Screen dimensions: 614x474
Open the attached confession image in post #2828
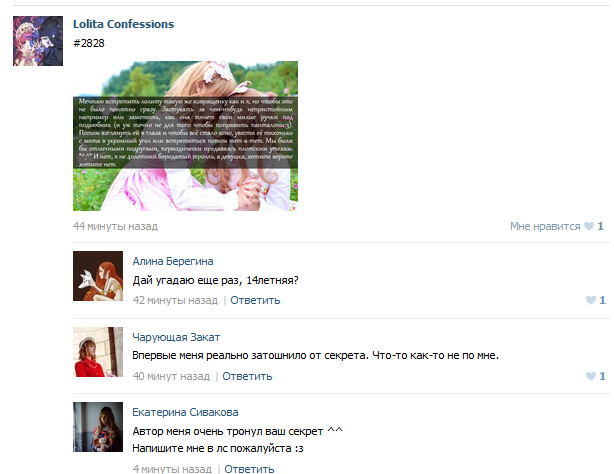[x=185, y=136]
